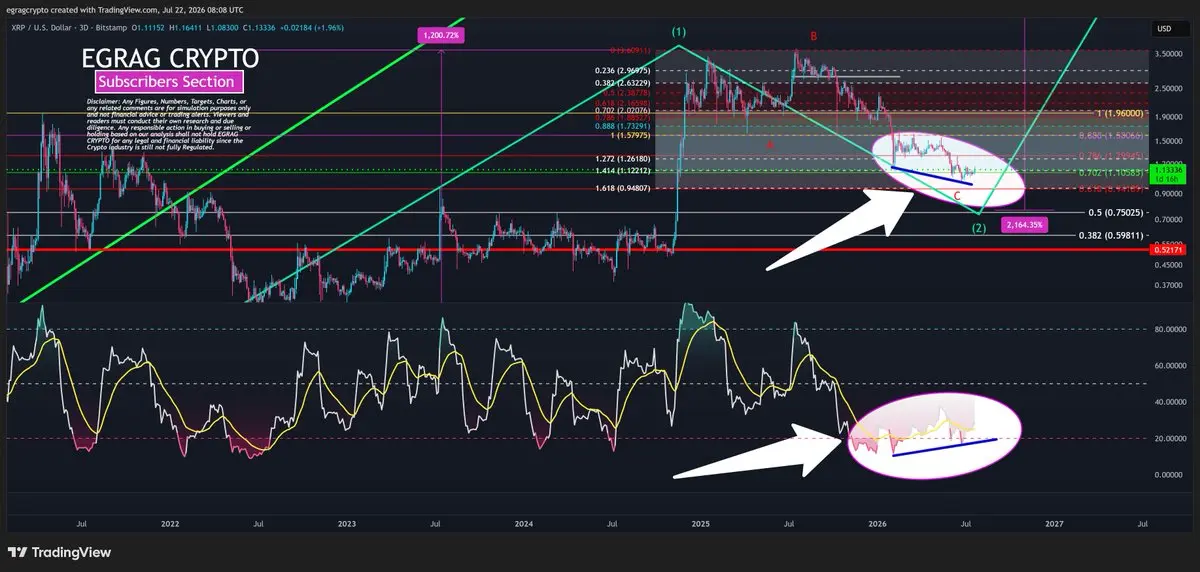Click the '2027' time axis label
This screenshot has width=1200, height=572.
coord(1054,523)
